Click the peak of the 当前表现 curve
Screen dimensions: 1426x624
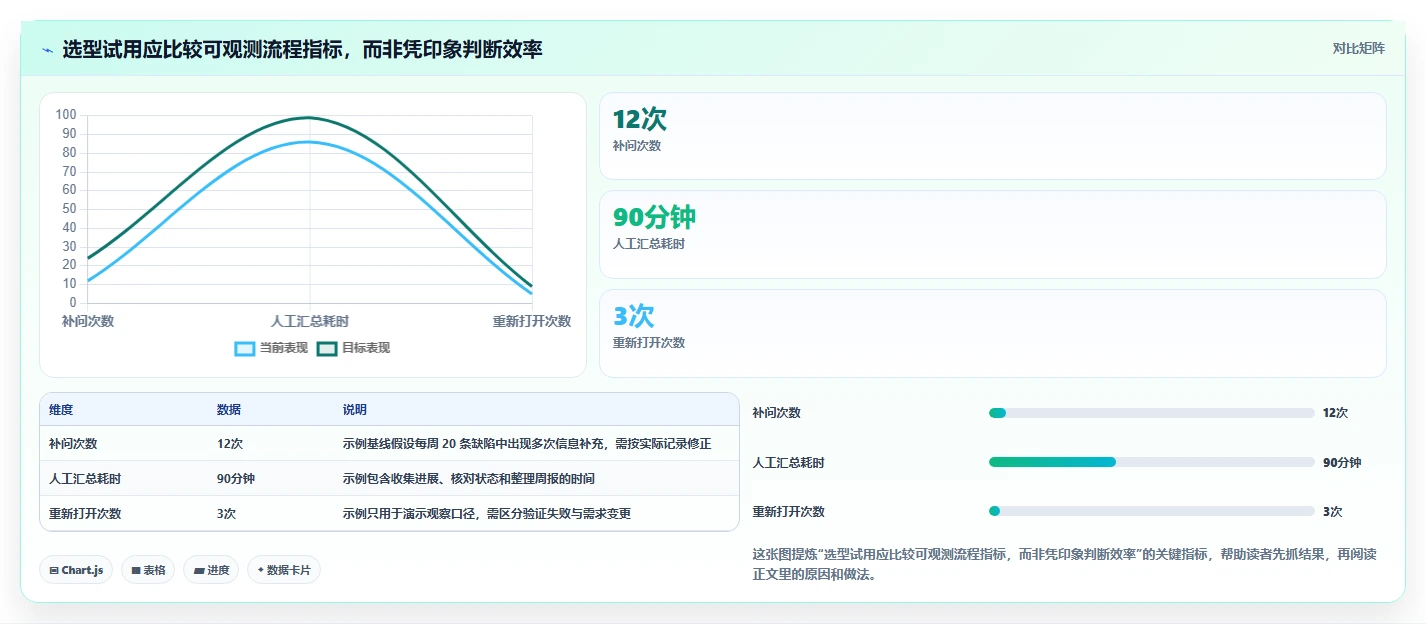(x=310, y=142)
